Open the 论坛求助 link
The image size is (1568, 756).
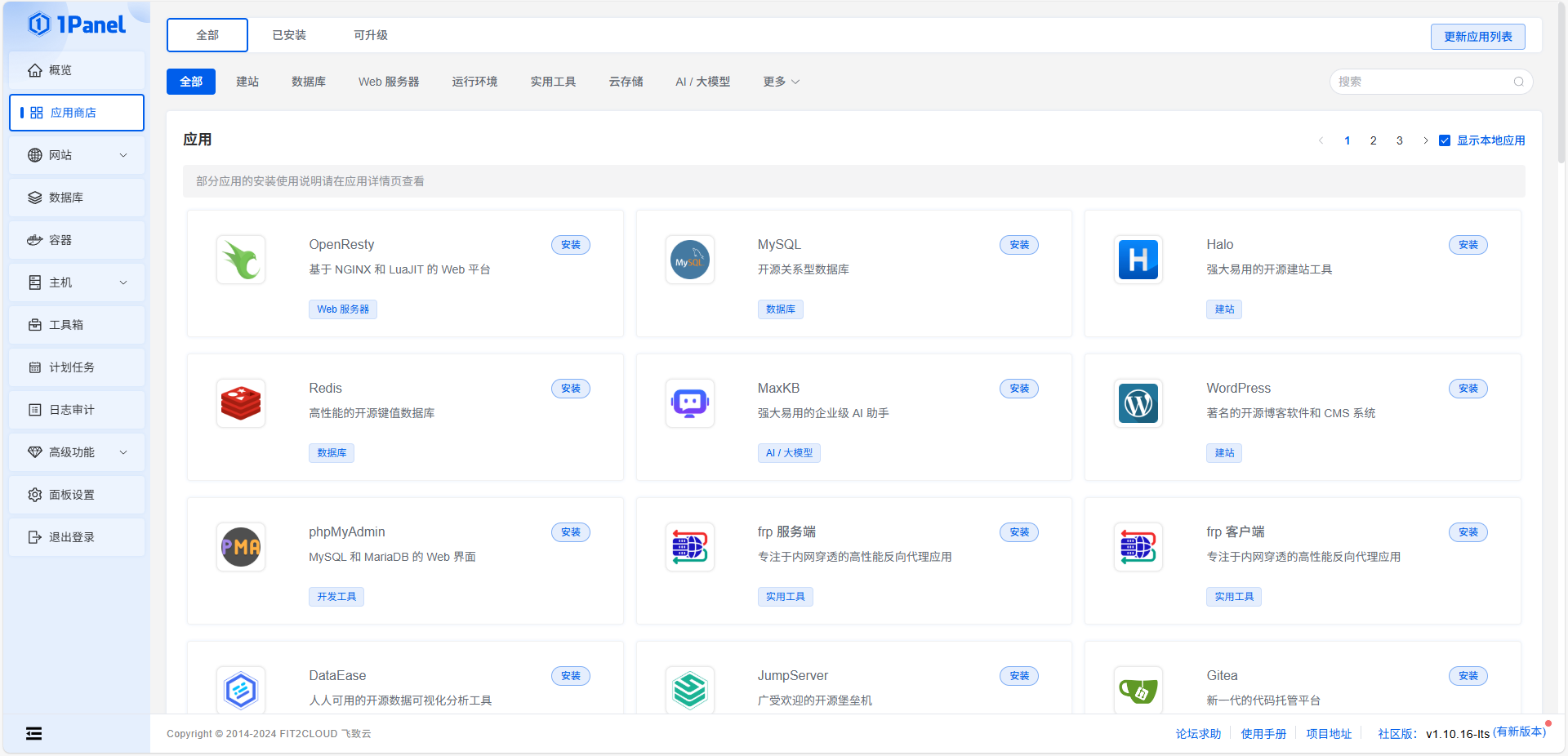(x=1198, y=734)
